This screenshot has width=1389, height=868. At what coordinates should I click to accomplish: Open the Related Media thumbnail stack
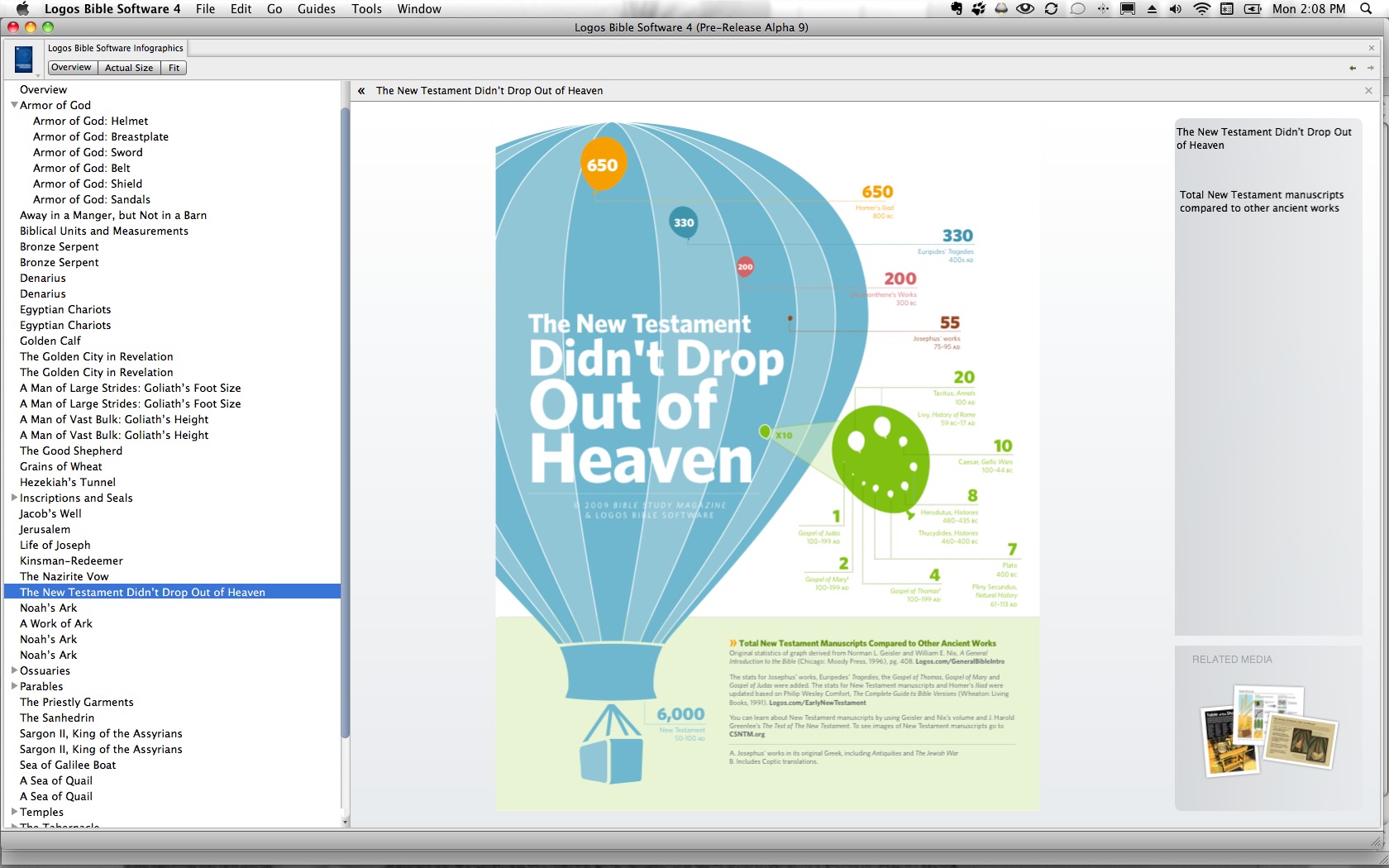1268,732
